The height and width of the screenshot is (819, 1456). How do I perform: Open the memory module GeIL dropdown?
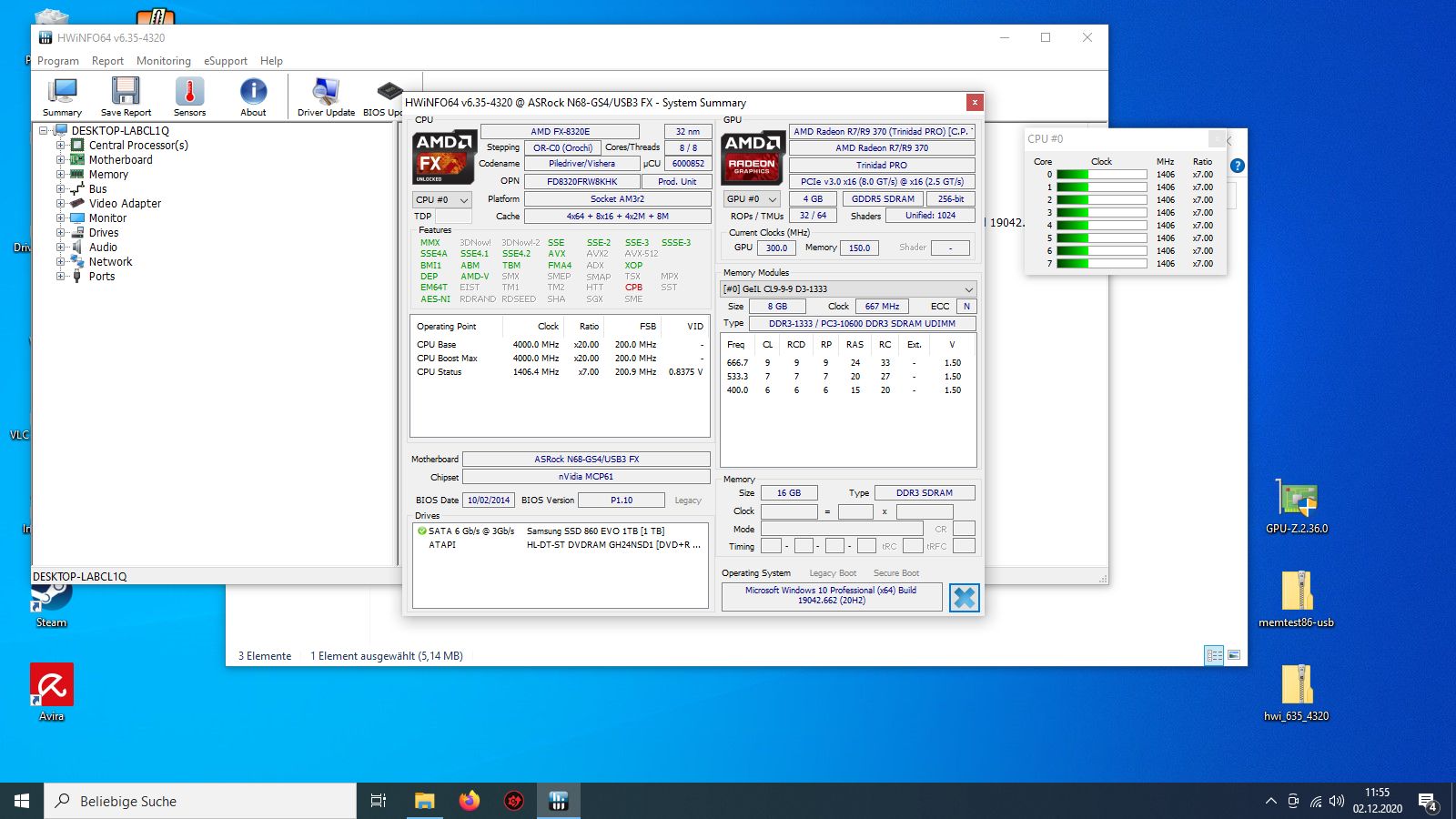[848, 288]
